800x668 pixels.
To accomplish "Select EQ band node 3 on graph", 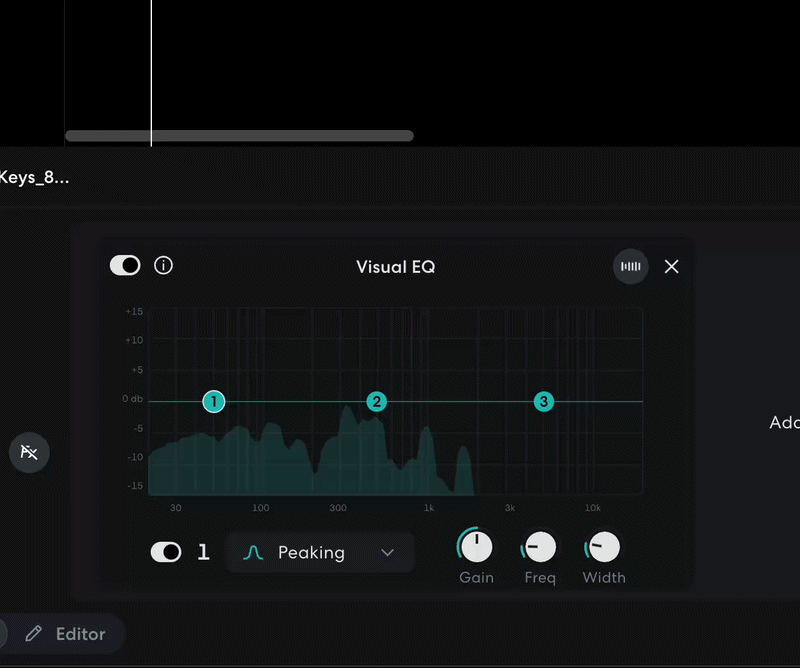I will (543, 402).
